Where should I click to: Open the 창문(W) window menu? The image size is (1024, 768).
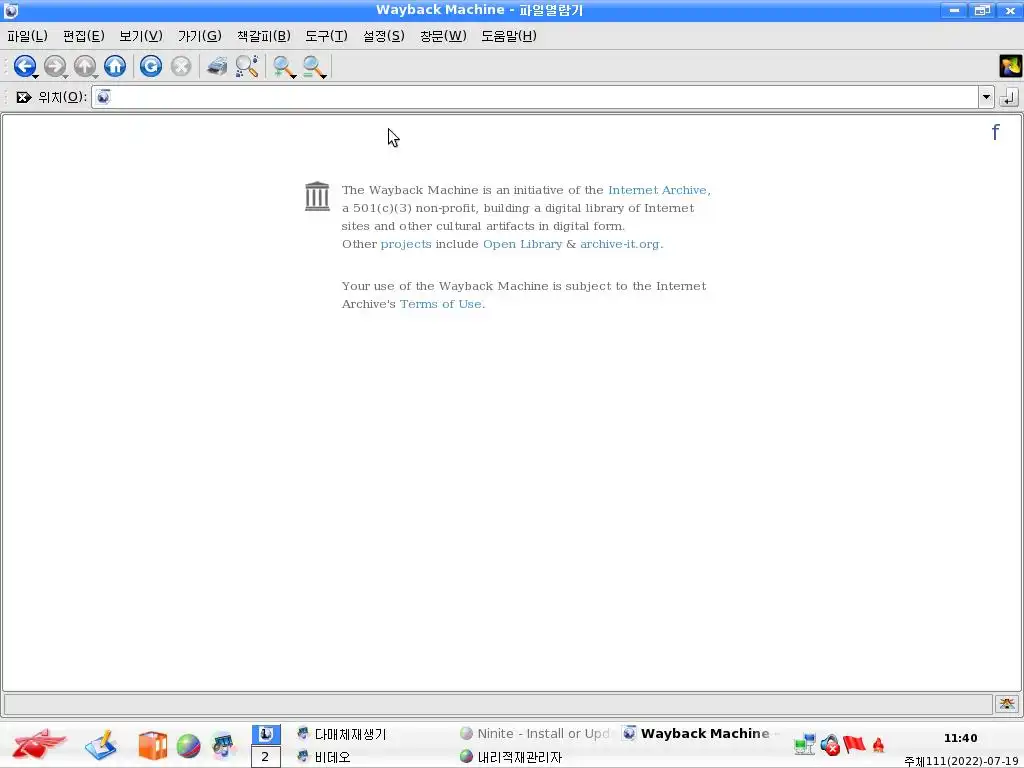[x=443, y=36]
